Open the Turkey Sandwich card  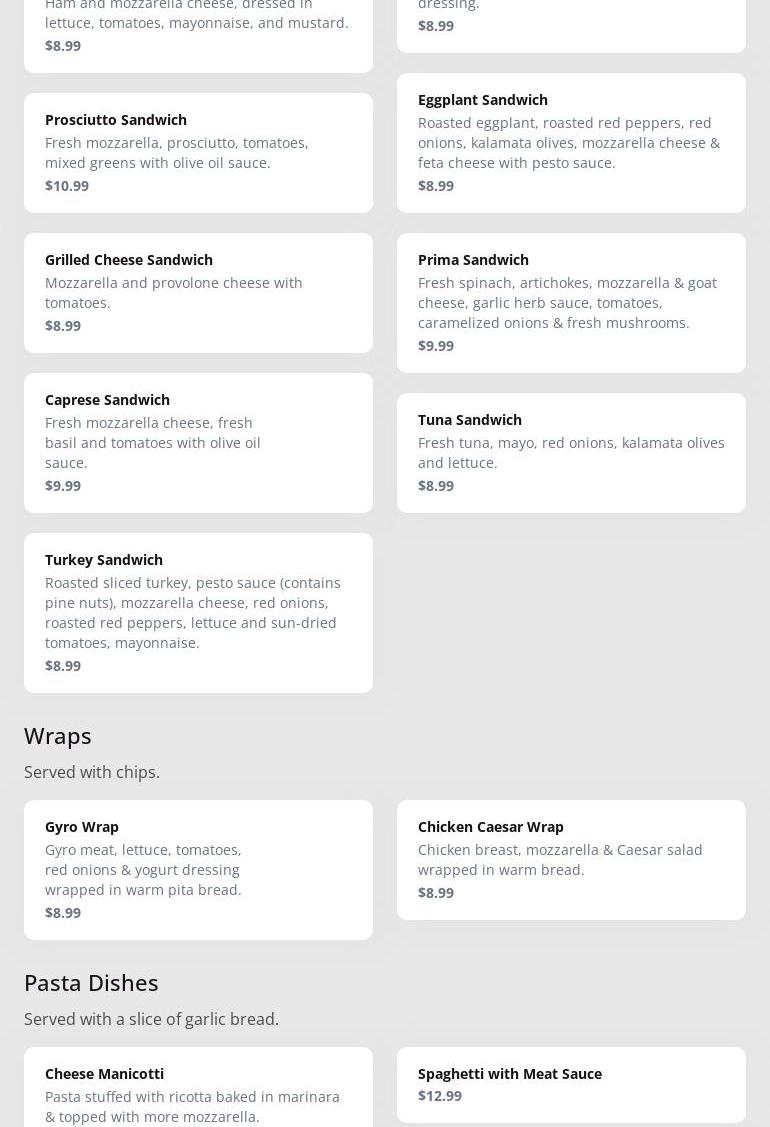(198, 612)
